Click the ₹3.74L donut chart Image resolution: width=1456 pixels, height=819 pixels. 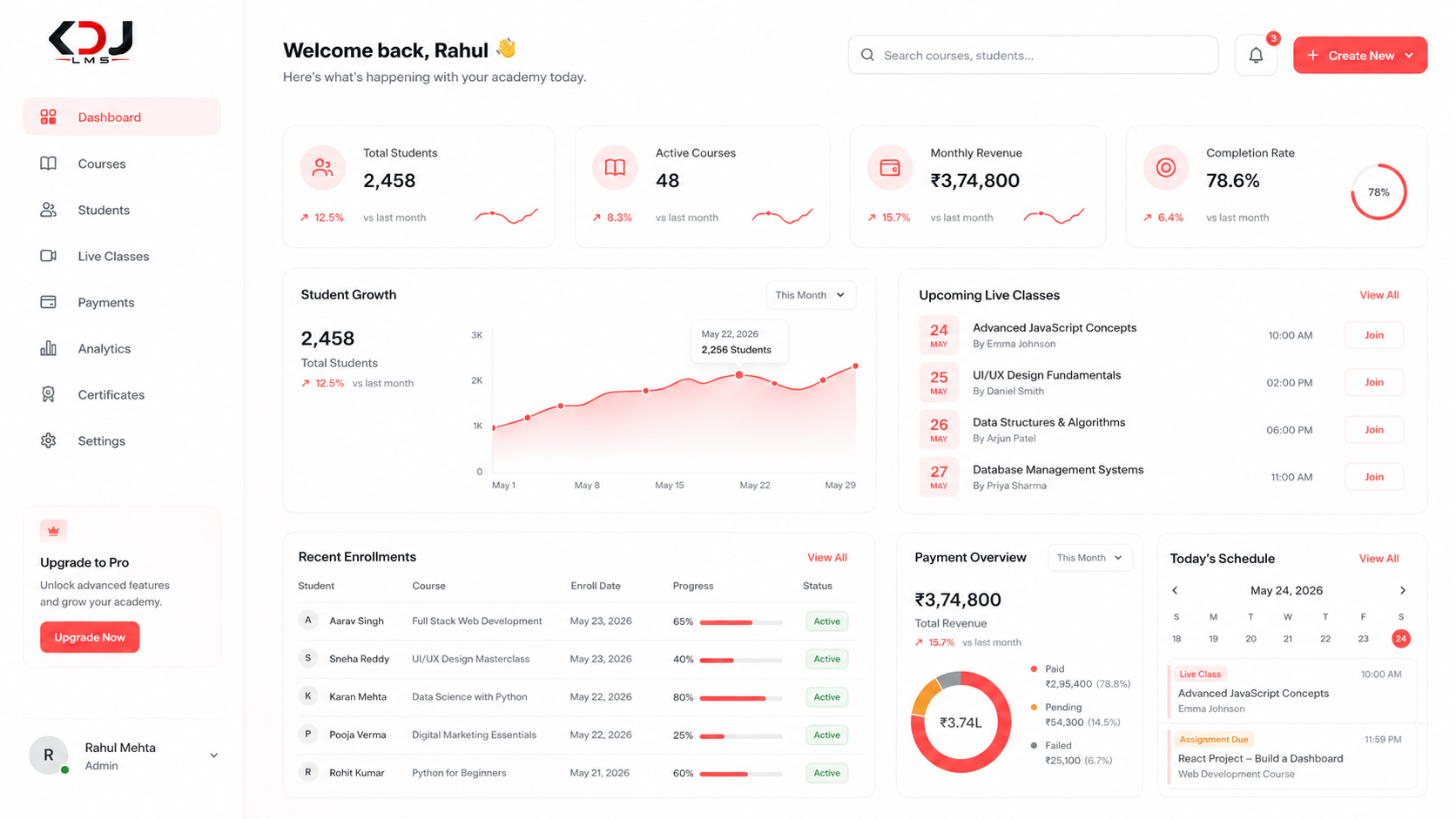(x=961, y=722)
